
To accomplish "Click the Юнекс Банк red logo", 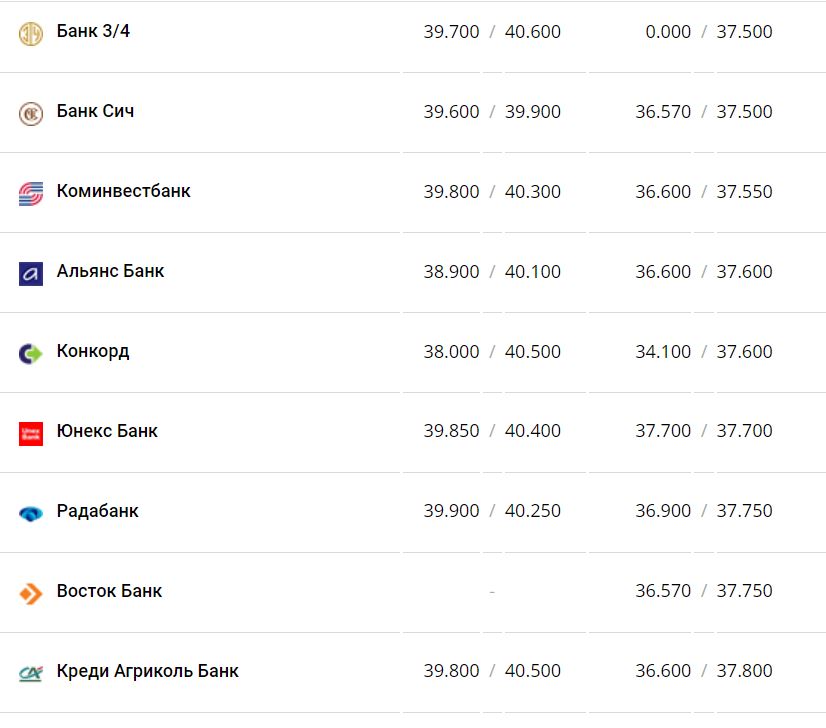I will [x=31, y=433].
